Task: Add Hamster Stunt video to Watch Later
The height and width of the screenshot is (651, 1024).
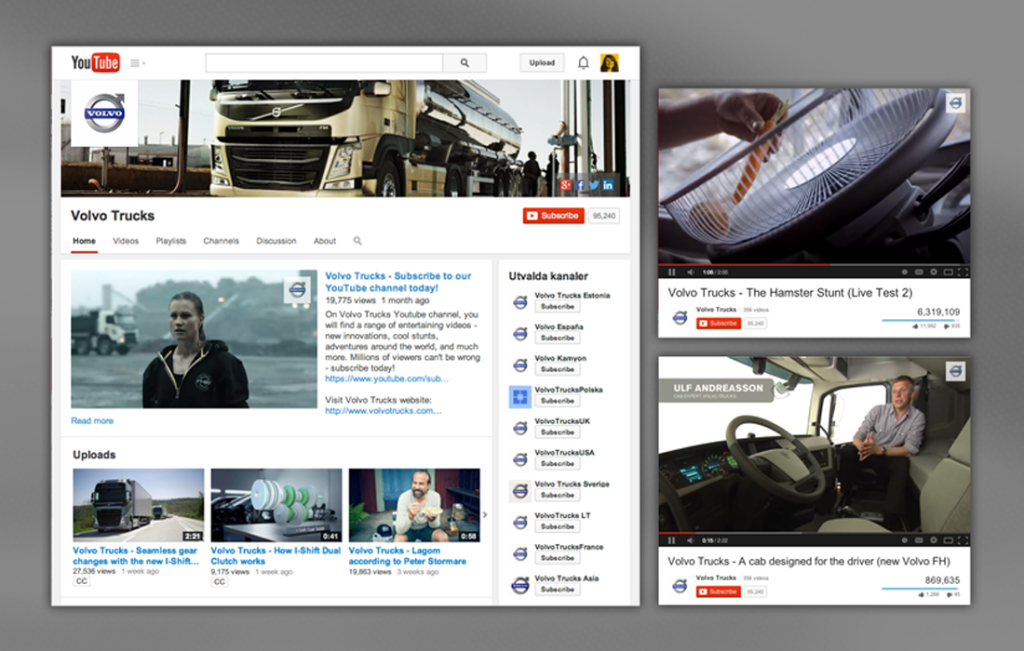Action: coord(904,272)
